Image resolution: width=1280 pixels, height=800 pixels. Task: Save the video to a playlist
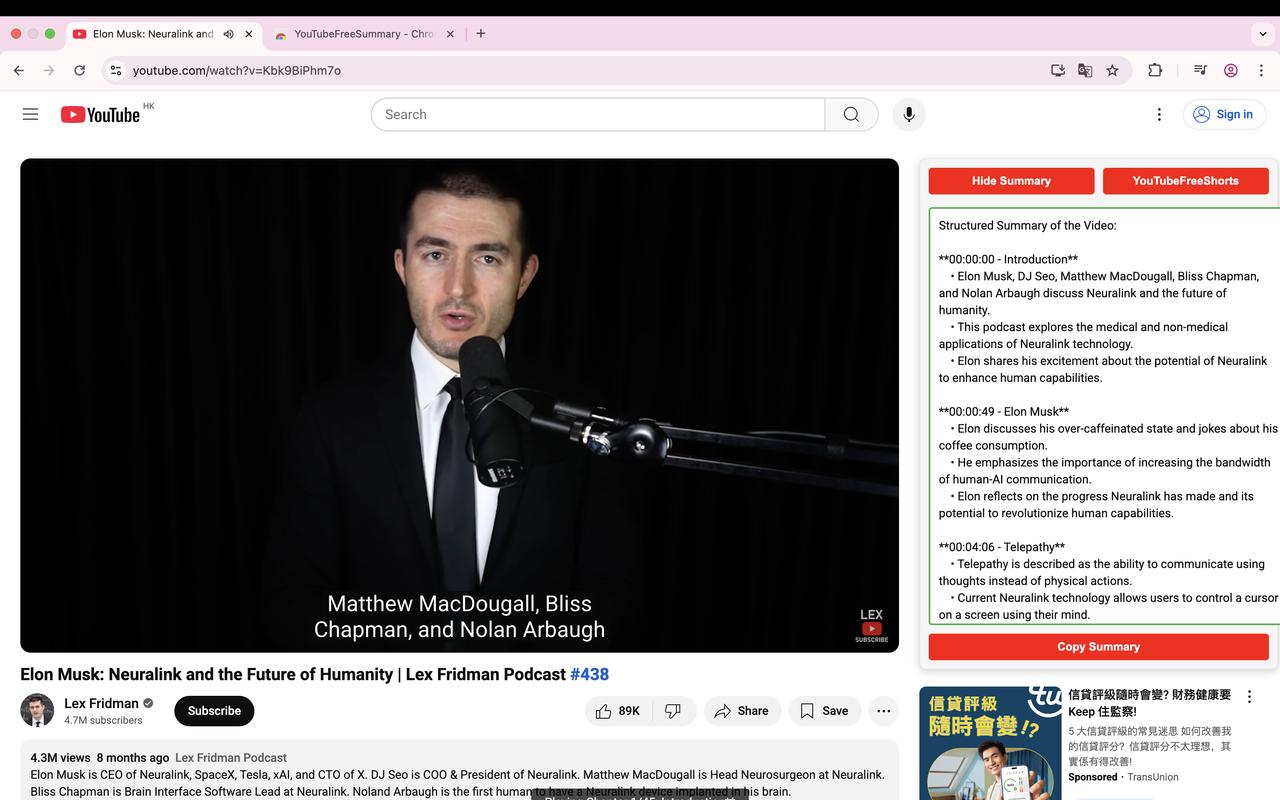coord(825,711)
